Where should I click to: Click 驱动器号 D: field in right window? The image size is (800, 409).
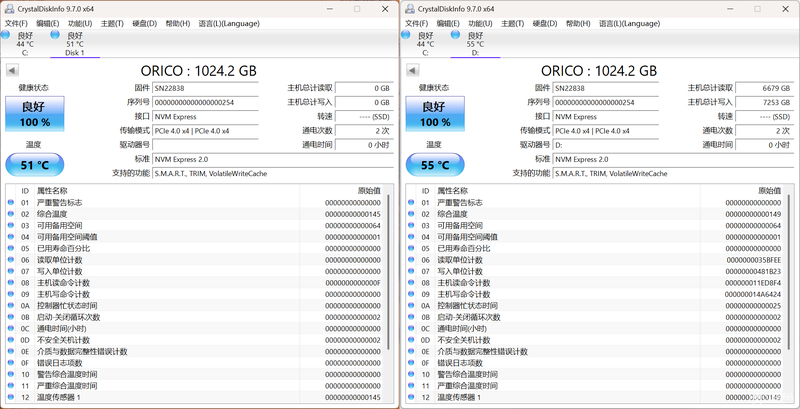coord(606,145)
